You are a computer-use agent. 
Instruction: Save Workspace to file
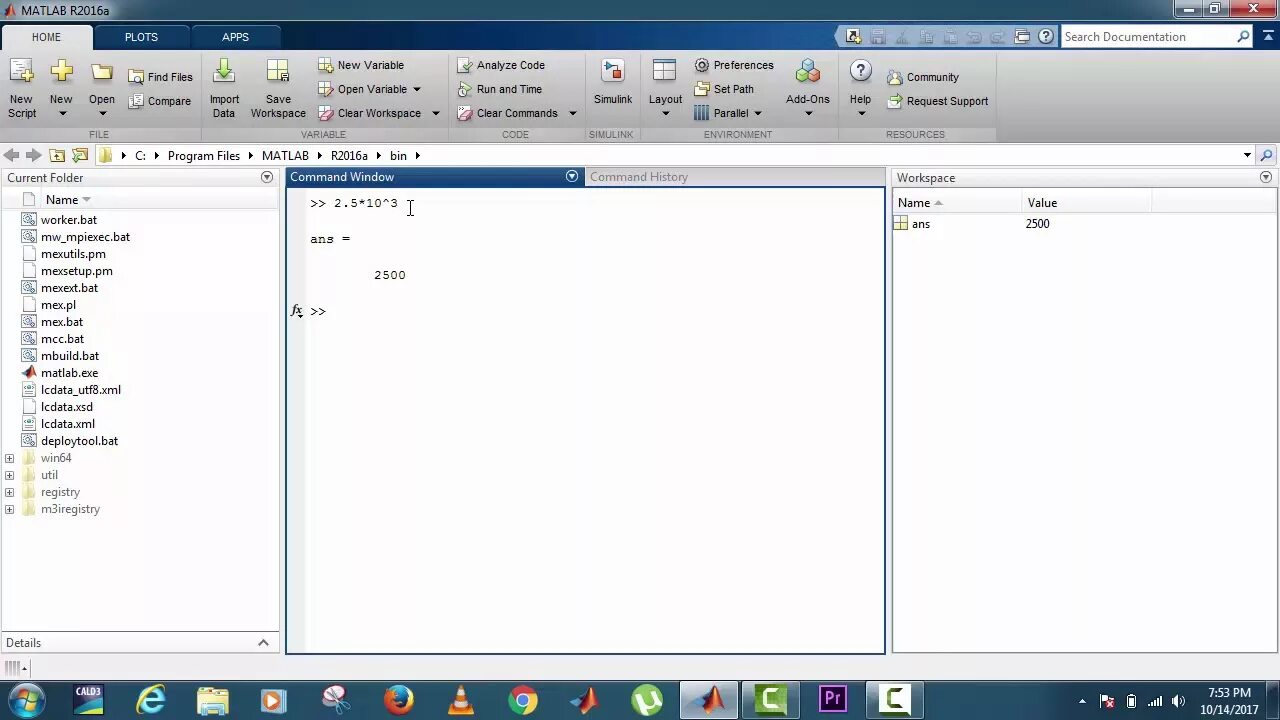tap(278, 88)
